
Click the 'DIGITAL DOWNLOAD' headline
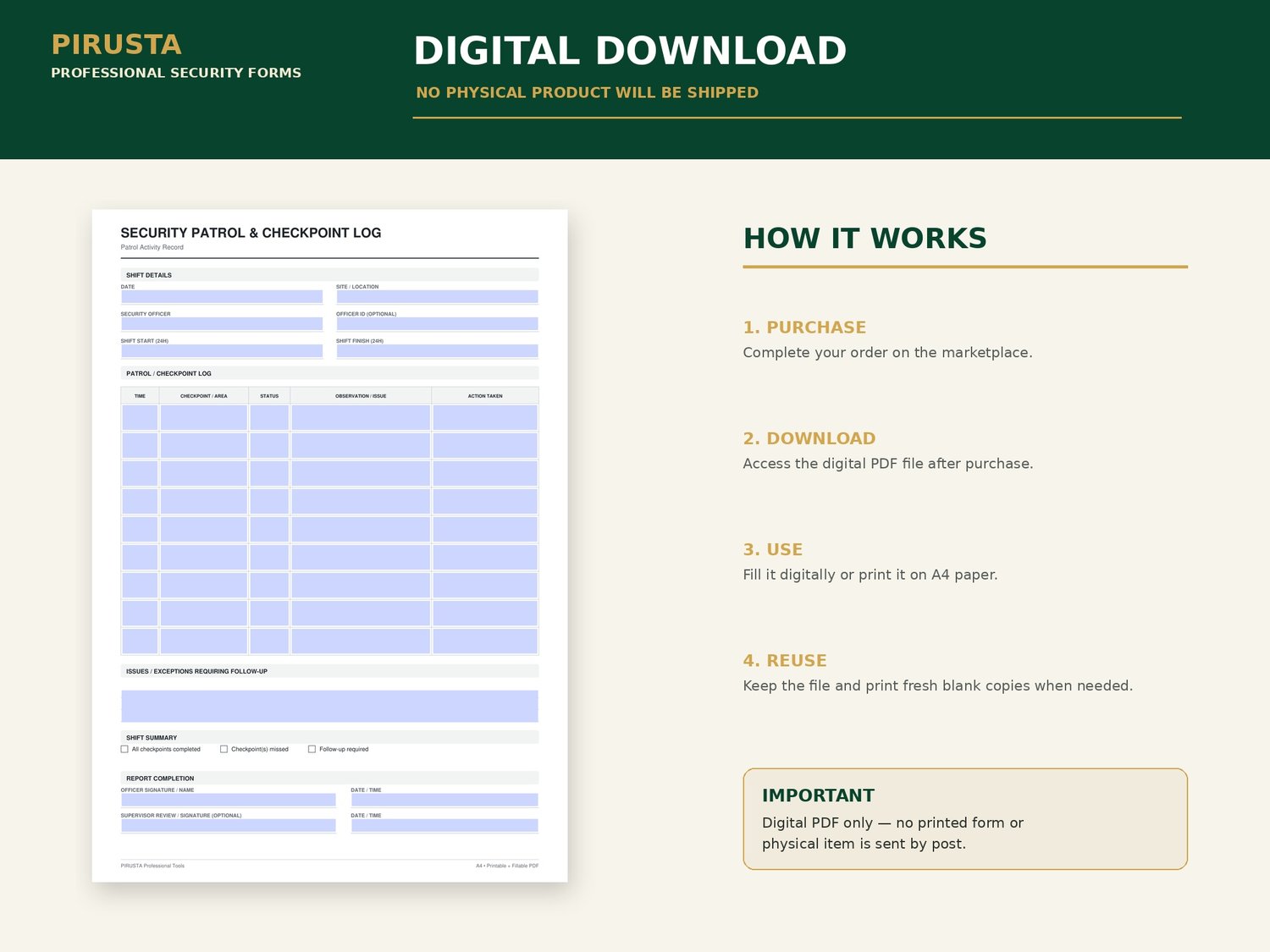click(630, 51)
